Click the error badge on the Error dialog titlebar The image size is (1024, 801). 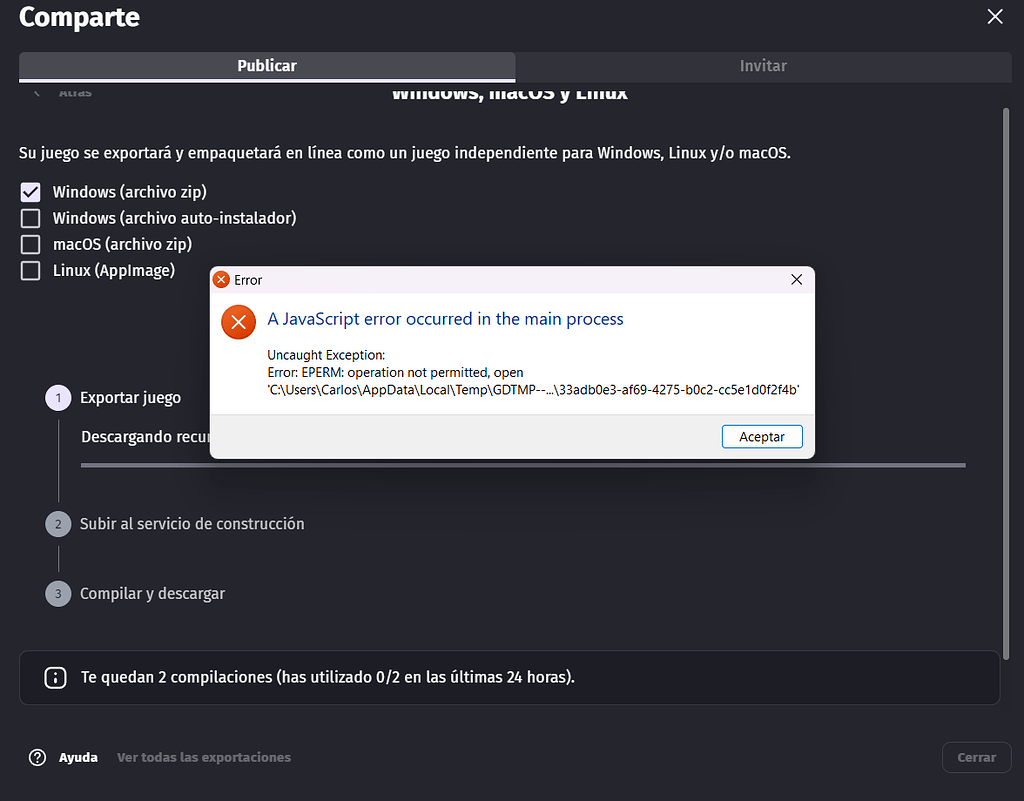[221, 279]
